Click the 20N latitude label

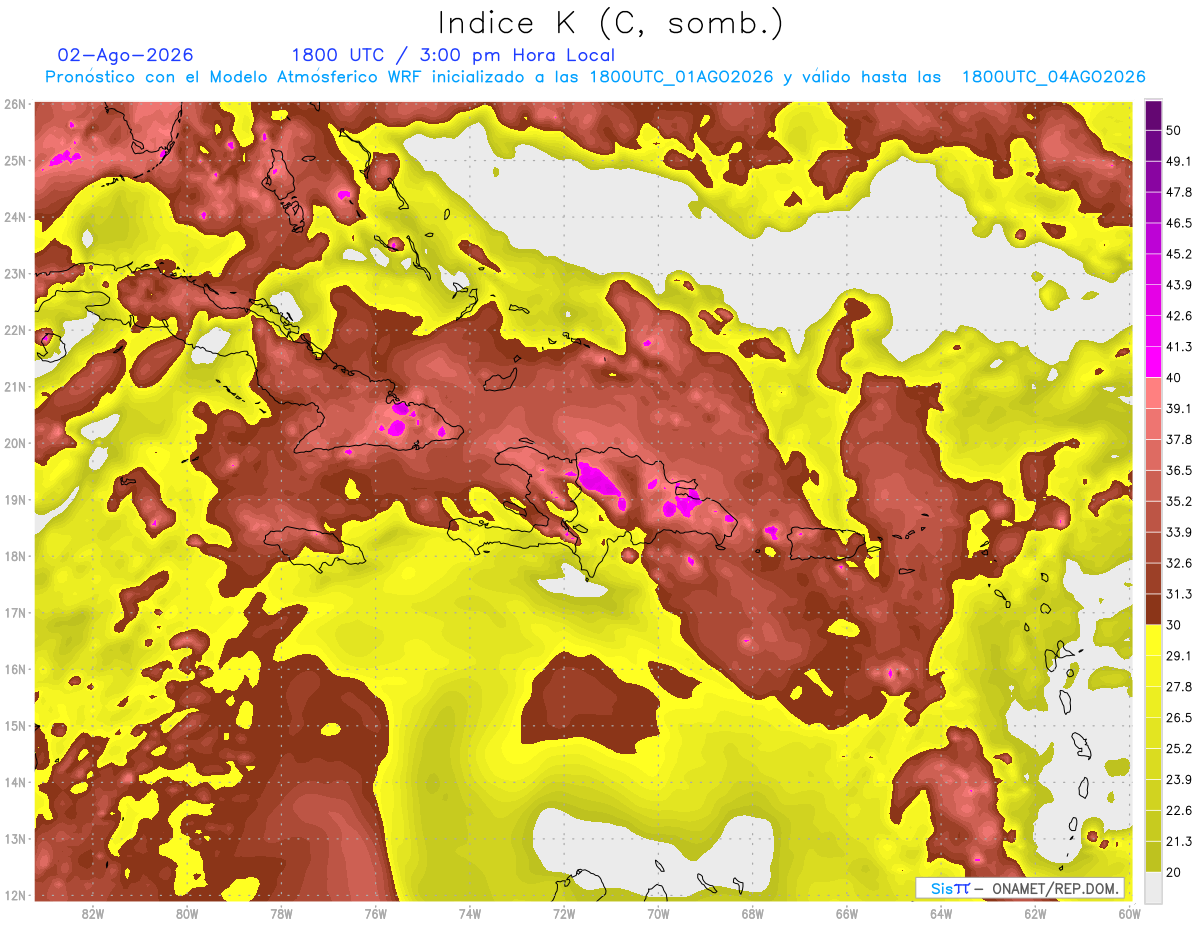pos(14,443)
